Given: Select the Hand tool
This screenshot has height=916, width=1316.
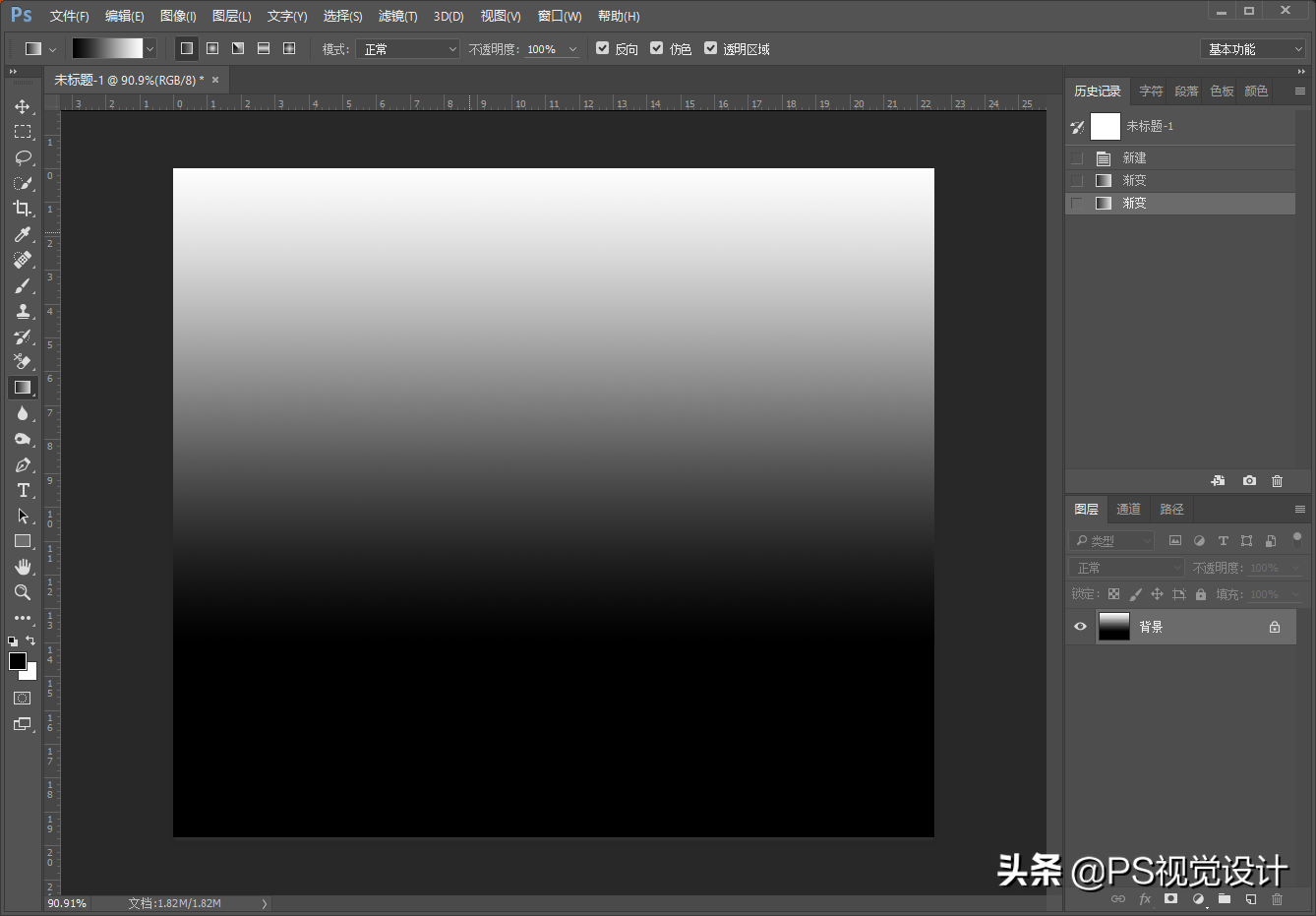Looking at the screenshot, I should [23, 567].
